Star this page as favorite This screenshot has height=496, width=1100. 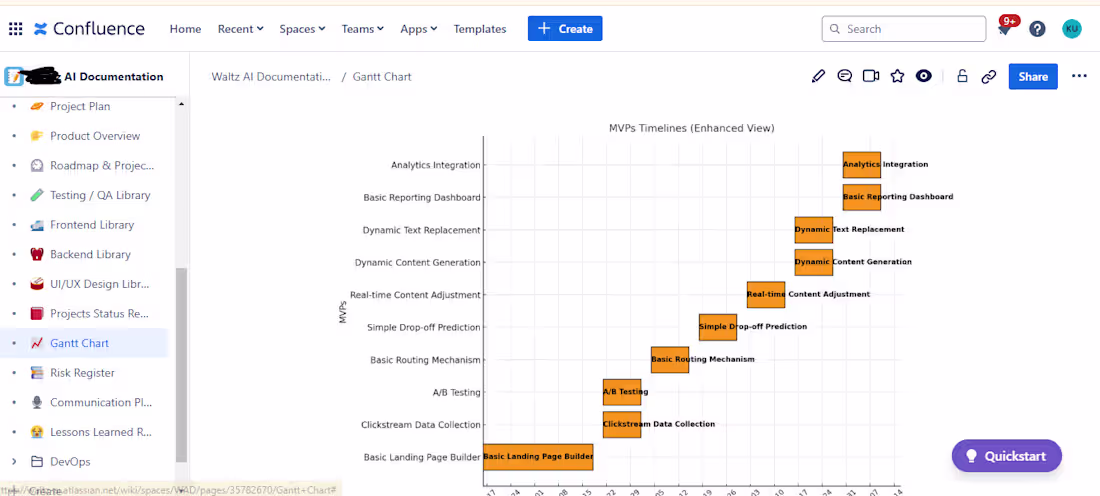pos(897,76)
